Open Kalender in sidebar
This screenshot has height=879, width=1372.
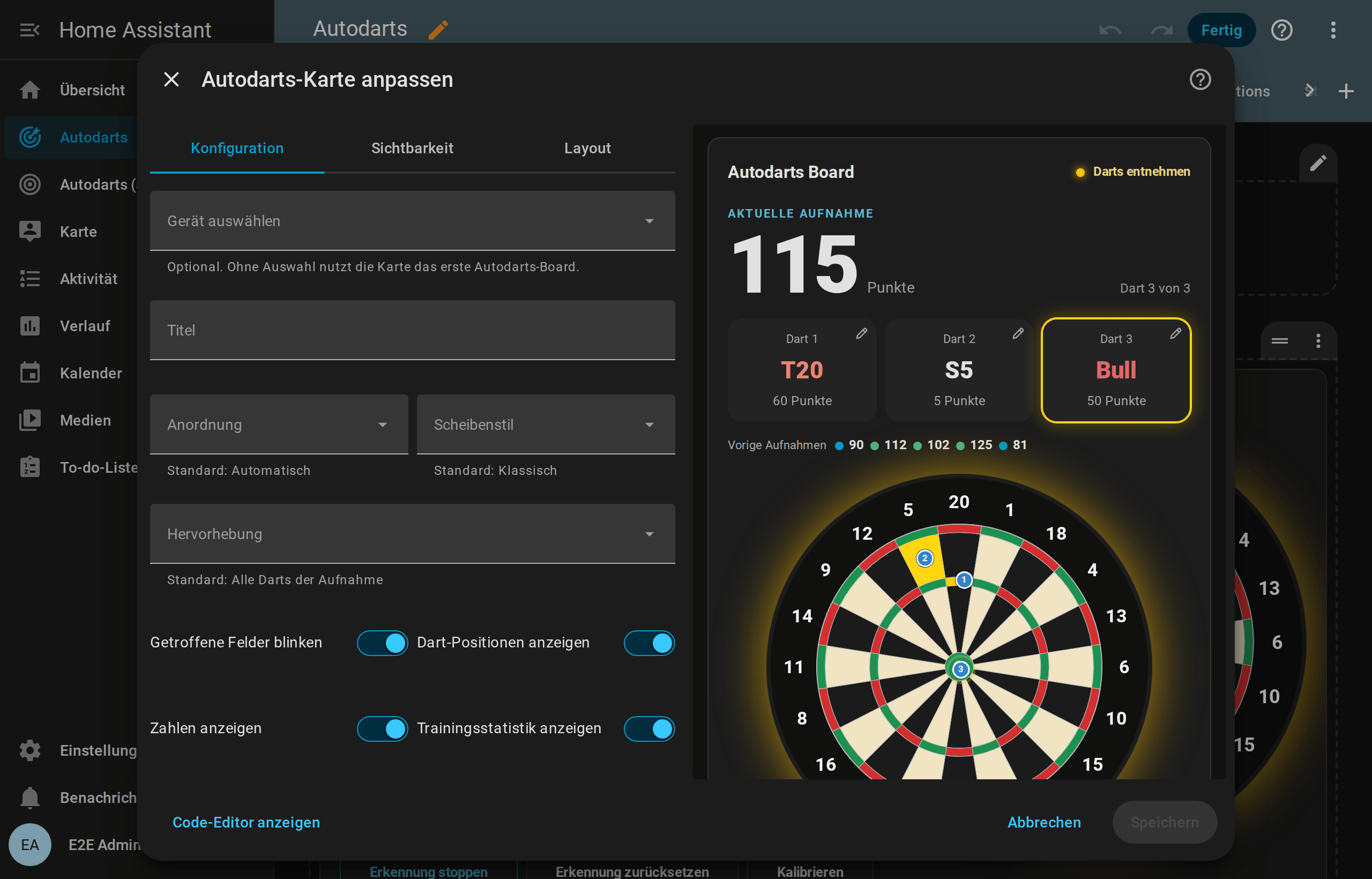(71, 373)
